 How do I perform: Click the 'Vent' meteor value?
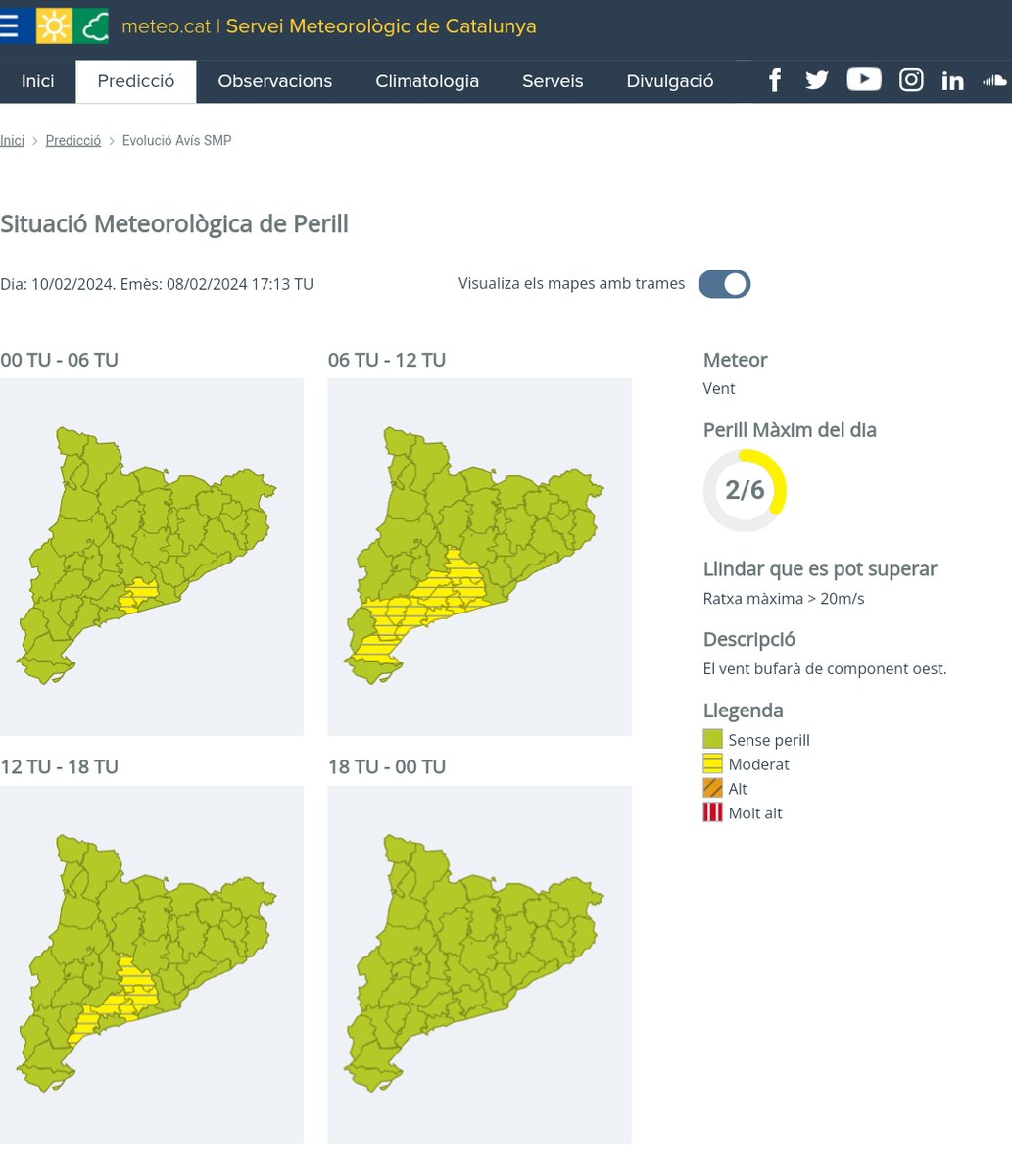719,388
